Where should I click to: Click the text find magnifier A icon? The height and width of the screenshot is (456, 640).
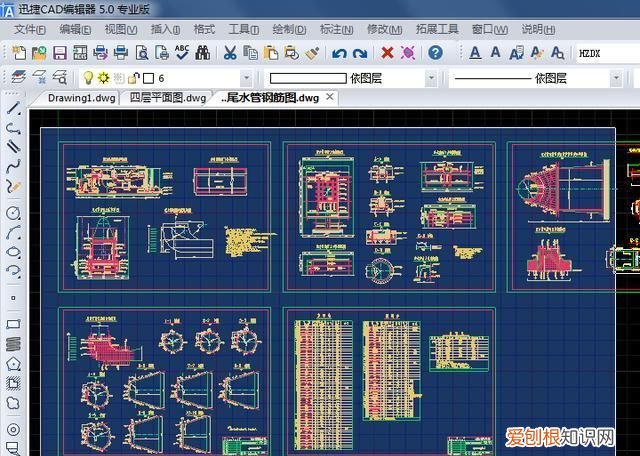[557, 53]
